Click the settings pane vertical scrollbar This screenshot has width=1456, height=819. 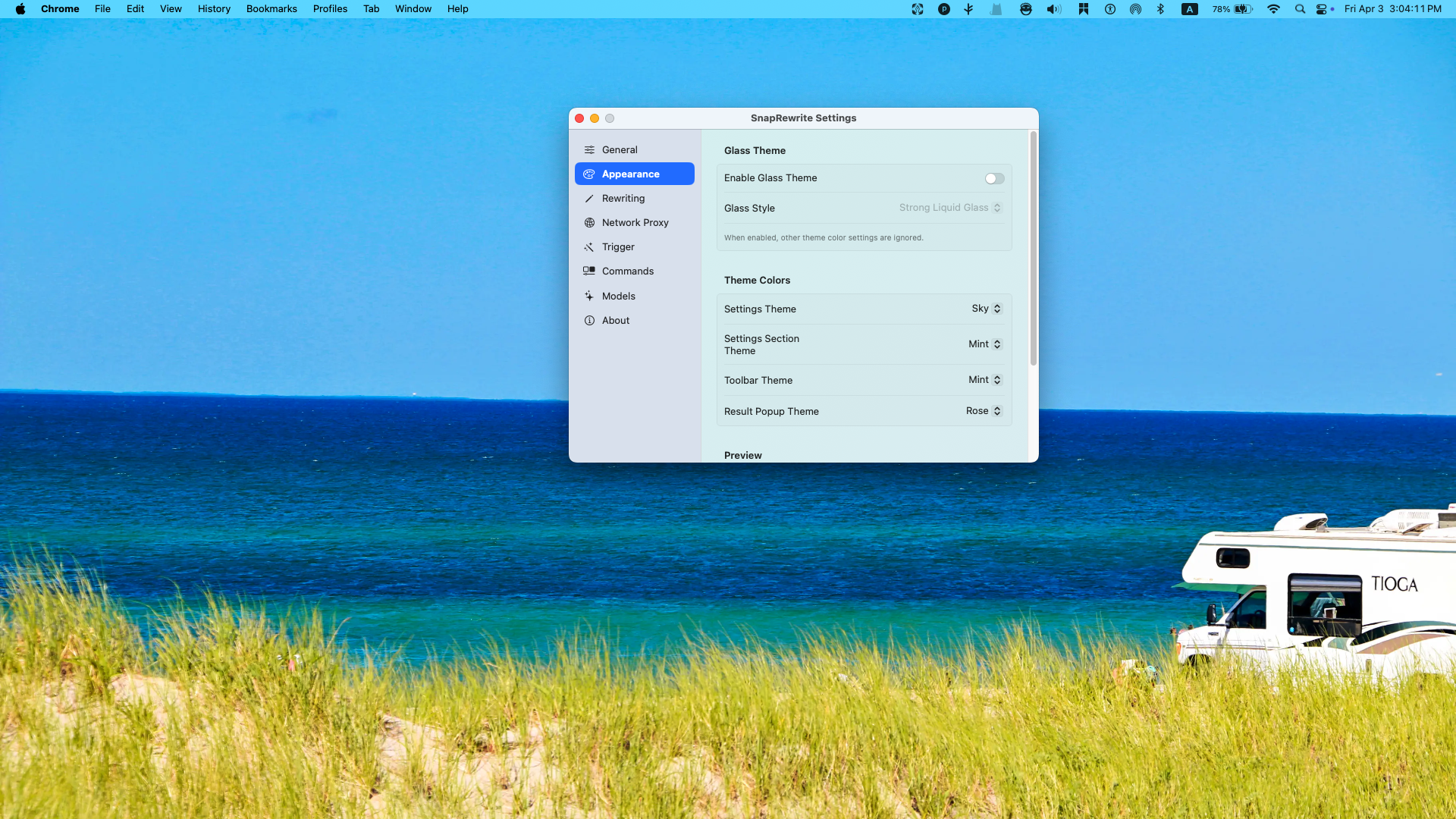[x=1033, y=249]
